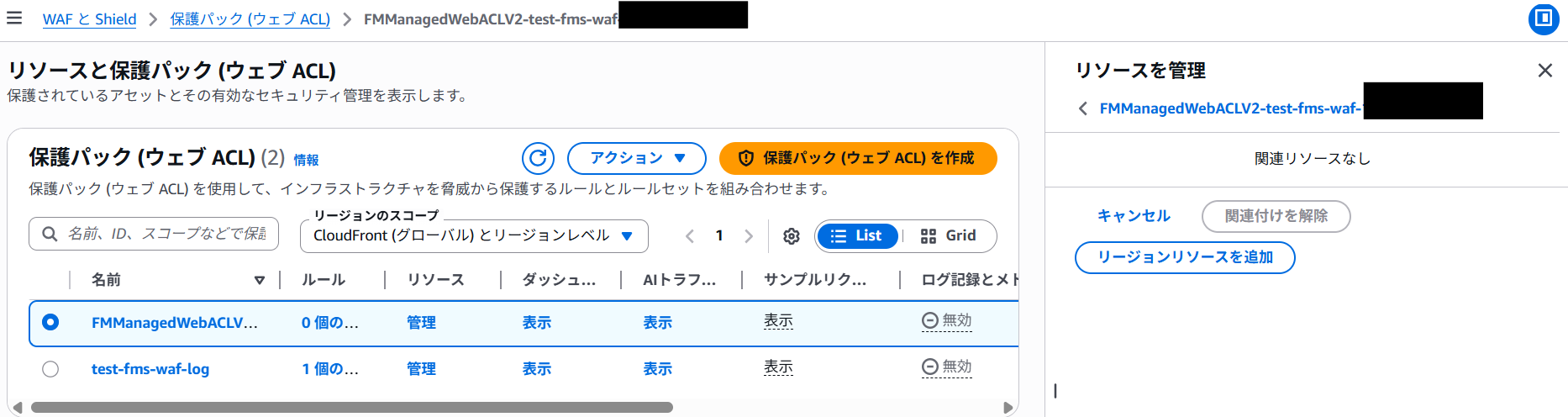
Task: Go to previous page with left chevron
Action: [690, 236]
